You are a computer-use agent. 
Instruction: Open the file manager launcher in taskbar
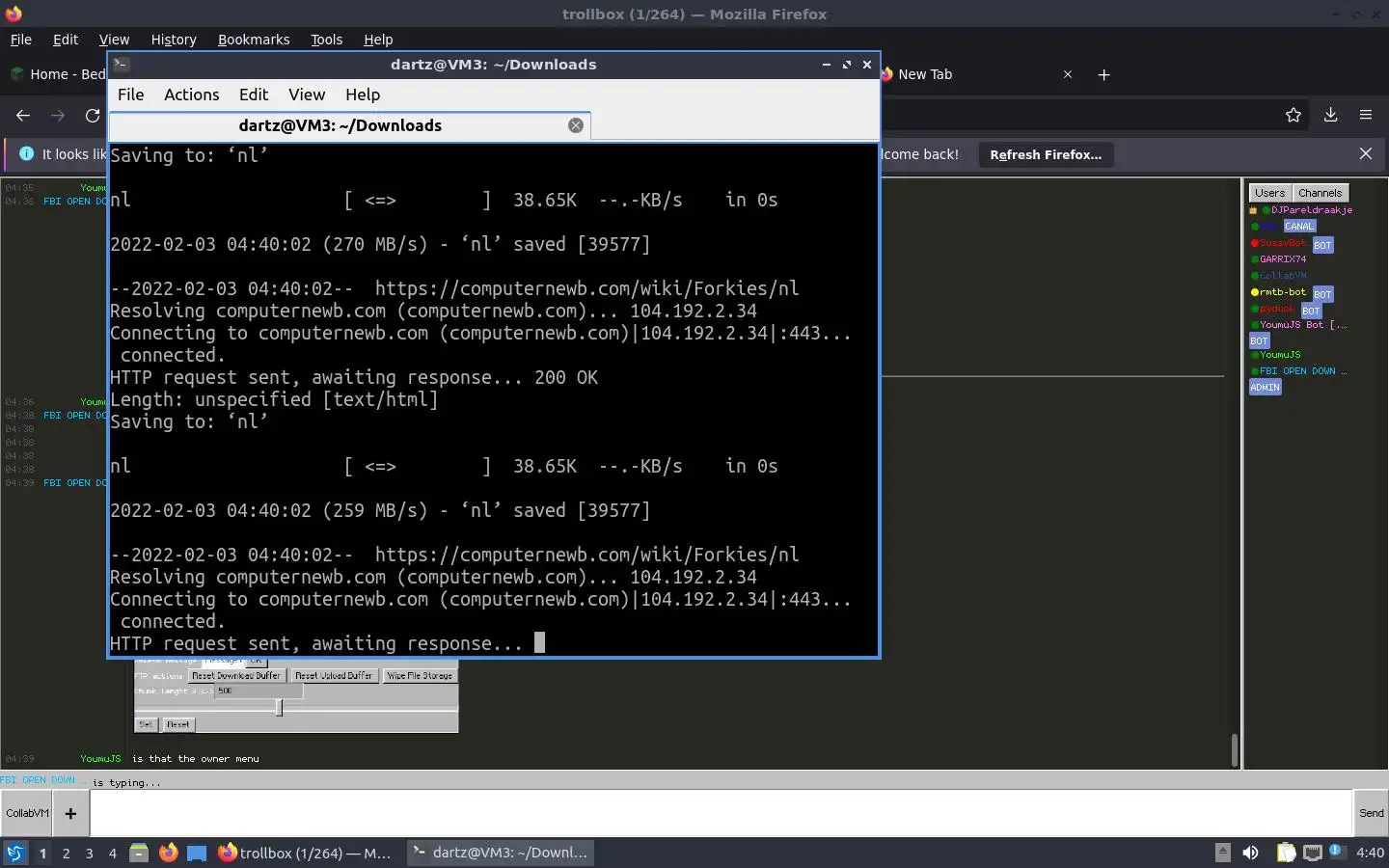(x=139, y=853)
